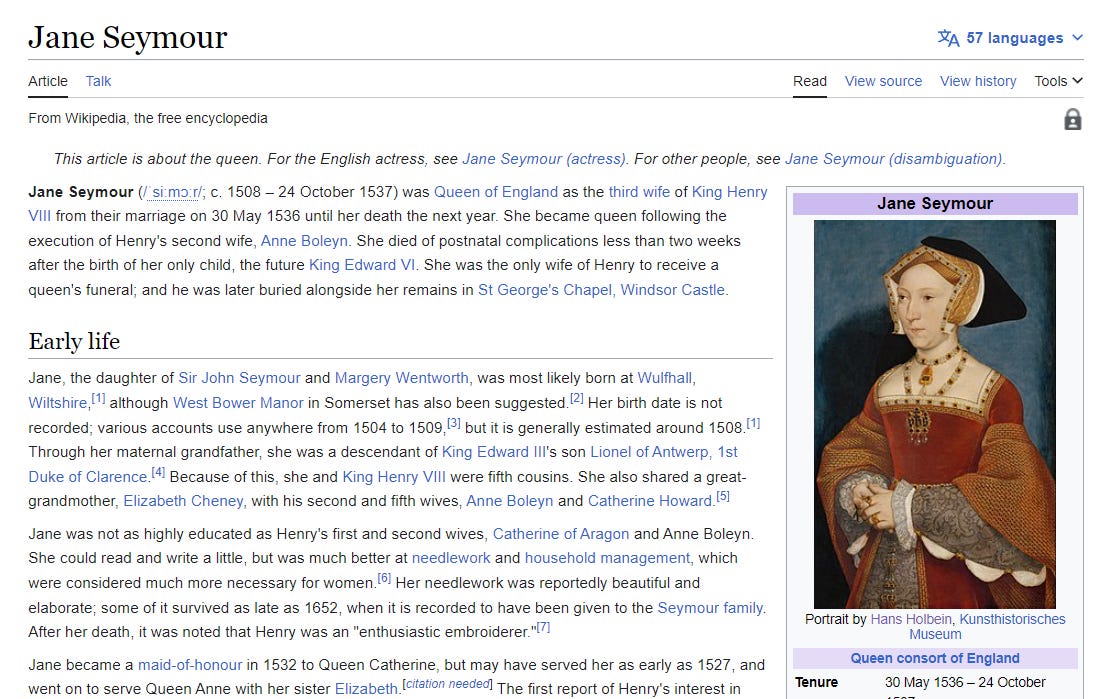Viewport: 1107px width, 699px height.
Task: Click footnote reference [5]
Action: [723, 496]
